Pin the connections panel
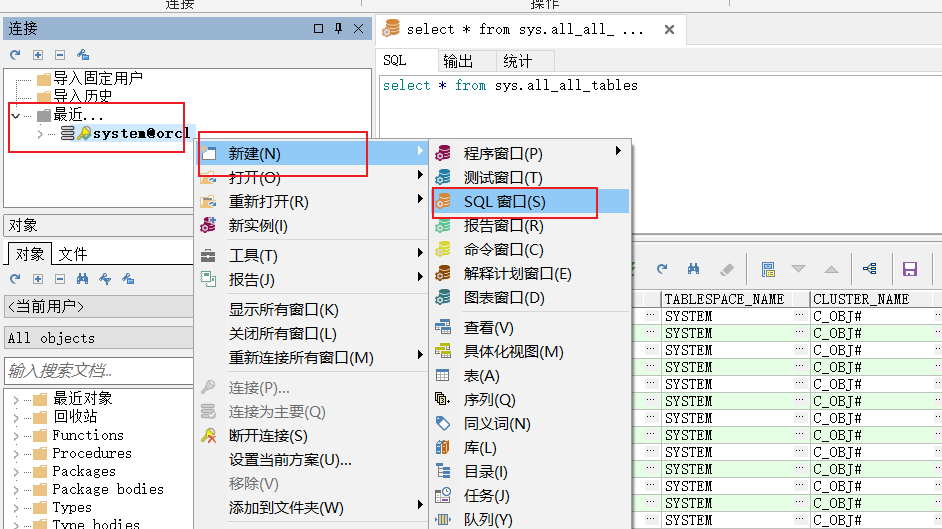The width and height of the screenshot is (942, 529). 338,28
